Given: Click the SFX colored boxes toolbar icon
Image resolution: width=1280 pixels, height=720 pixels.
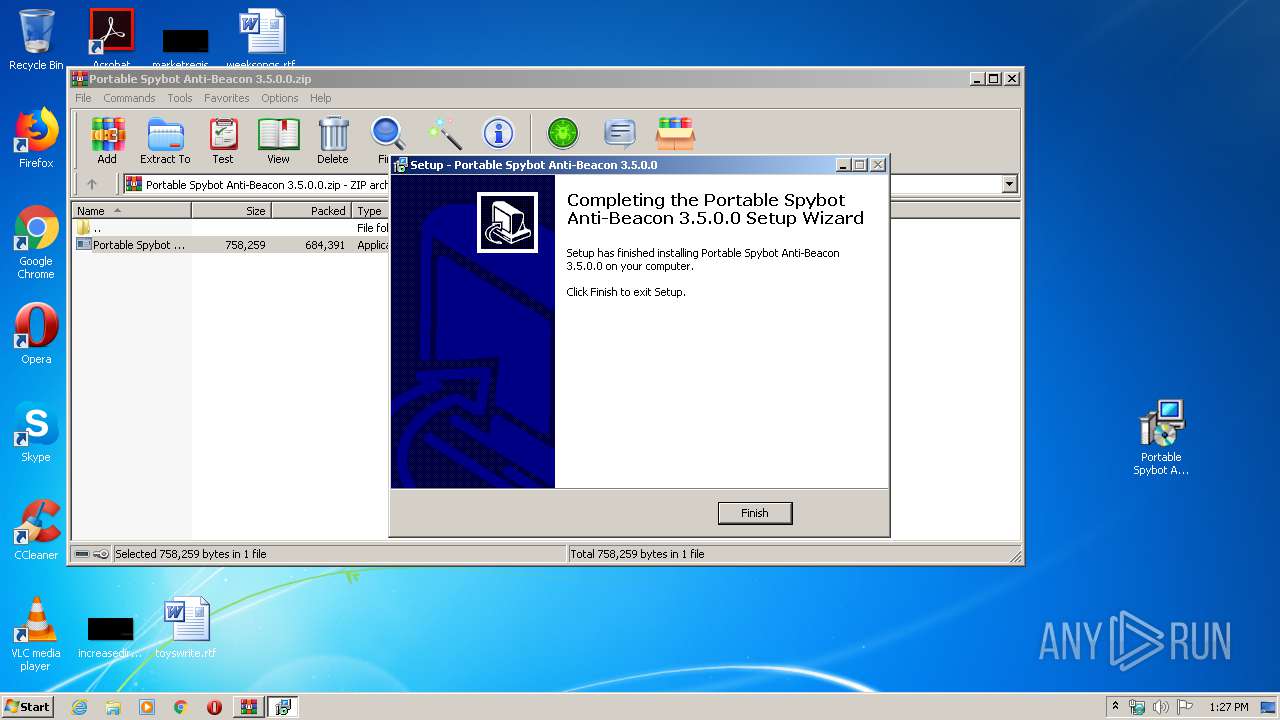Looking at the screenshot, I should [676, 133].
